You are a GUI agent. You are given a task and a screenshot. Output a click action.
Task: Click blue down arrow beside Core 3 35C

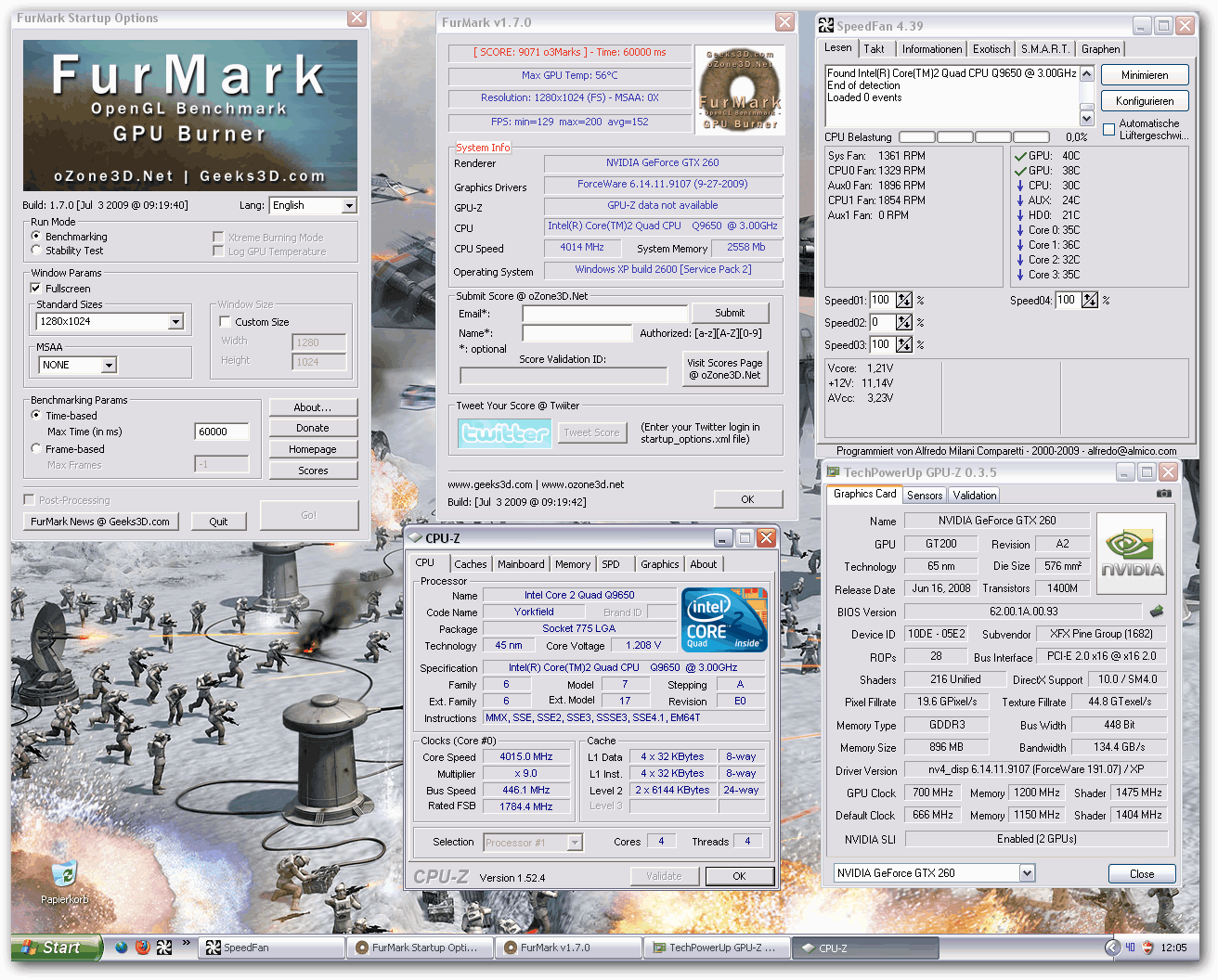pos(1020,275)
